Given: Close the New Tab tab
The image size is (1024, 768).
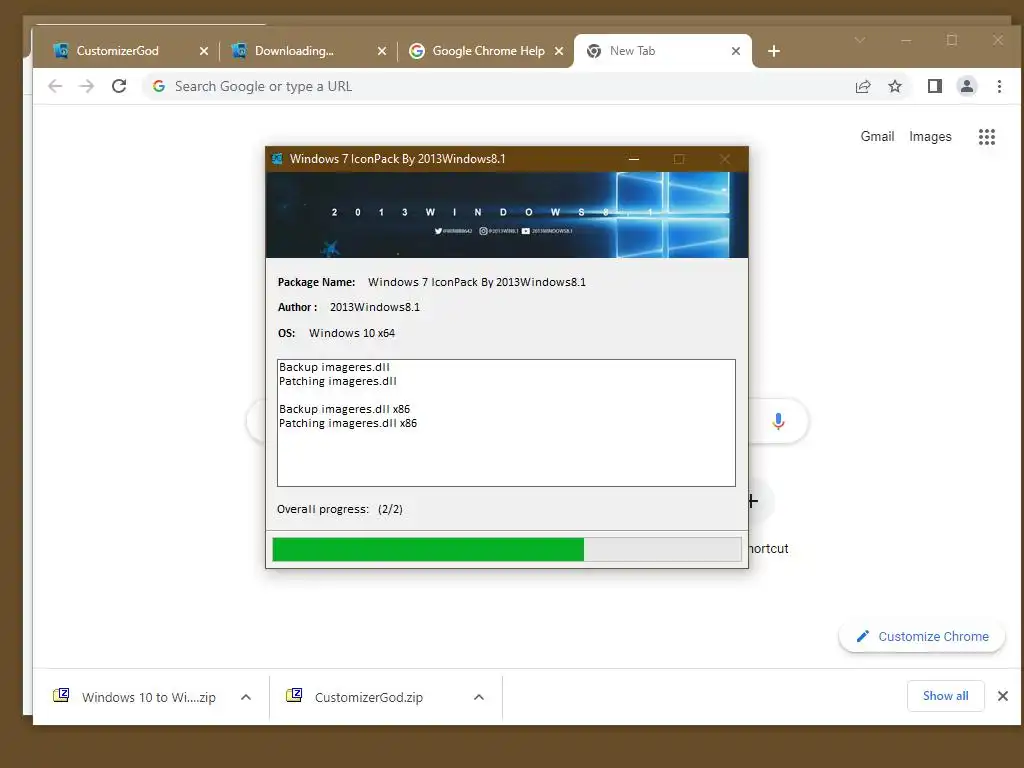Looking at the screenshot, I should [736, 51].
